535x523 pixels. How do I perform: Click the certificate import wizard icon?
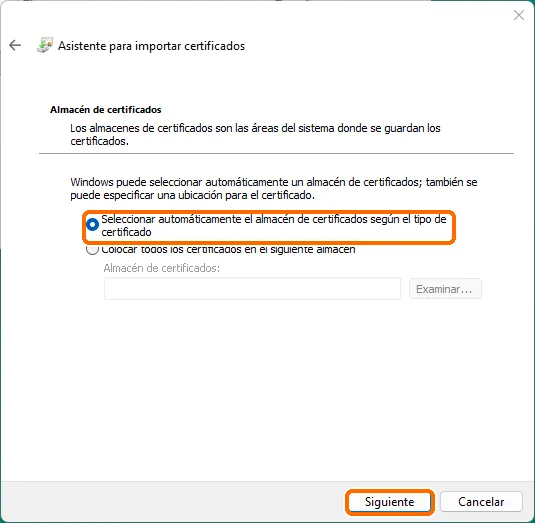pyautogui.click(x=45, y=45)
